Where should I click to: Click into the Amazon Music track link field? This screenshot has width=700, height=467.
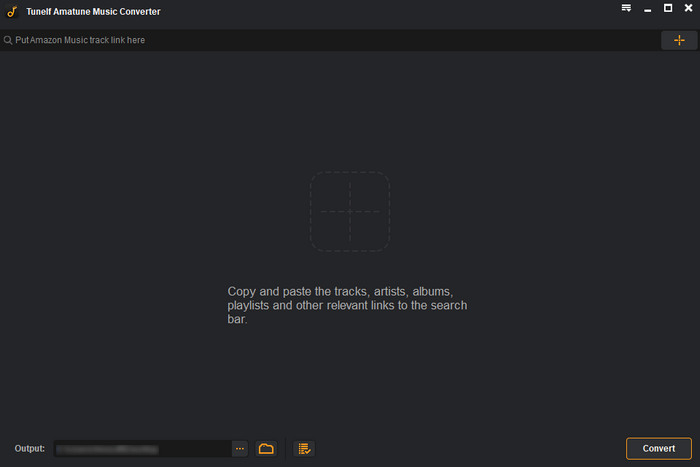(330, 40)
